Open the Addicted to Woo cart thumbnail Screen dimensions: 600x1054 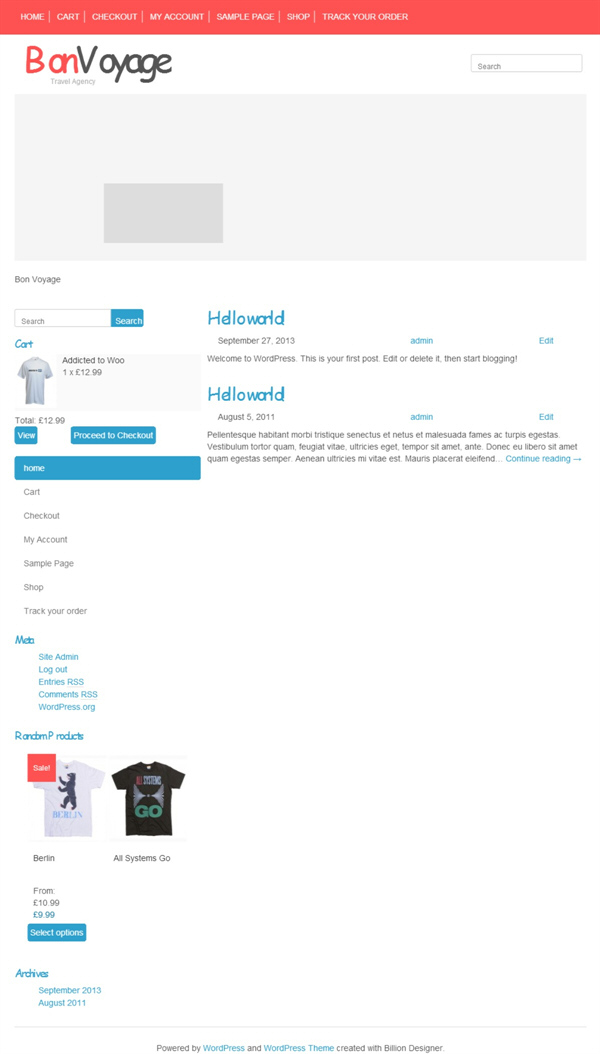pos(36,380)
